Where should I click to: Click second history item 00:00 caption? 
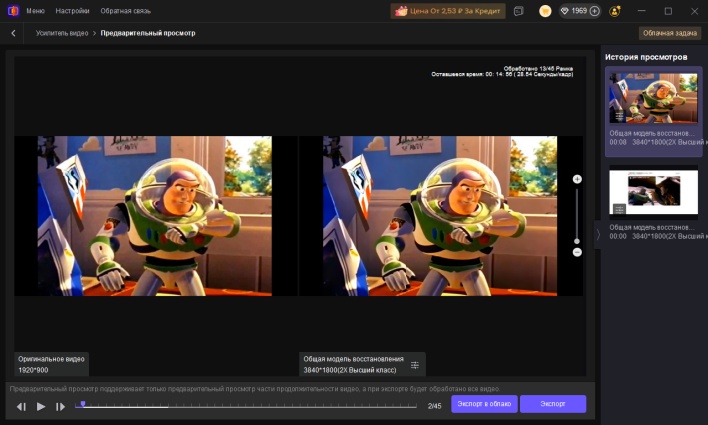click(656, 232)
